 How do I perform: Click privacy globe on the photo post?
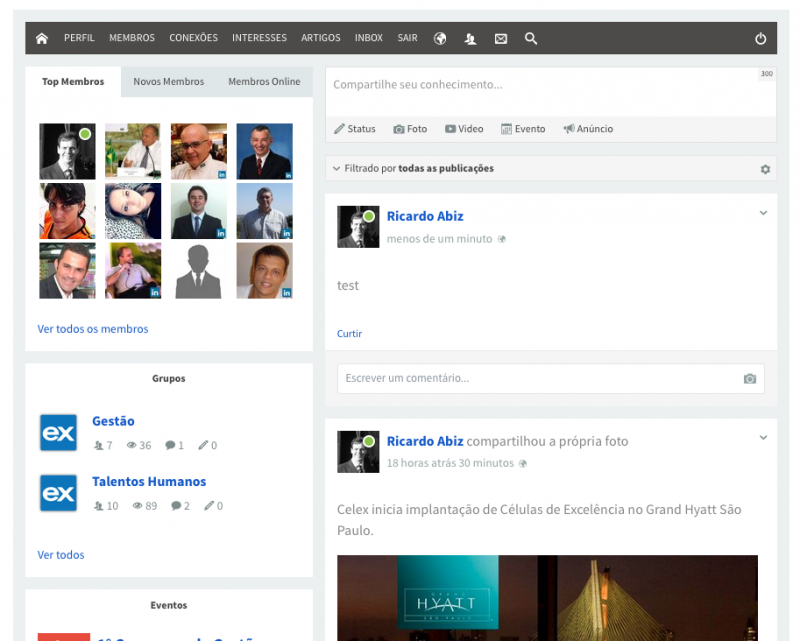(x=523, y=463)
